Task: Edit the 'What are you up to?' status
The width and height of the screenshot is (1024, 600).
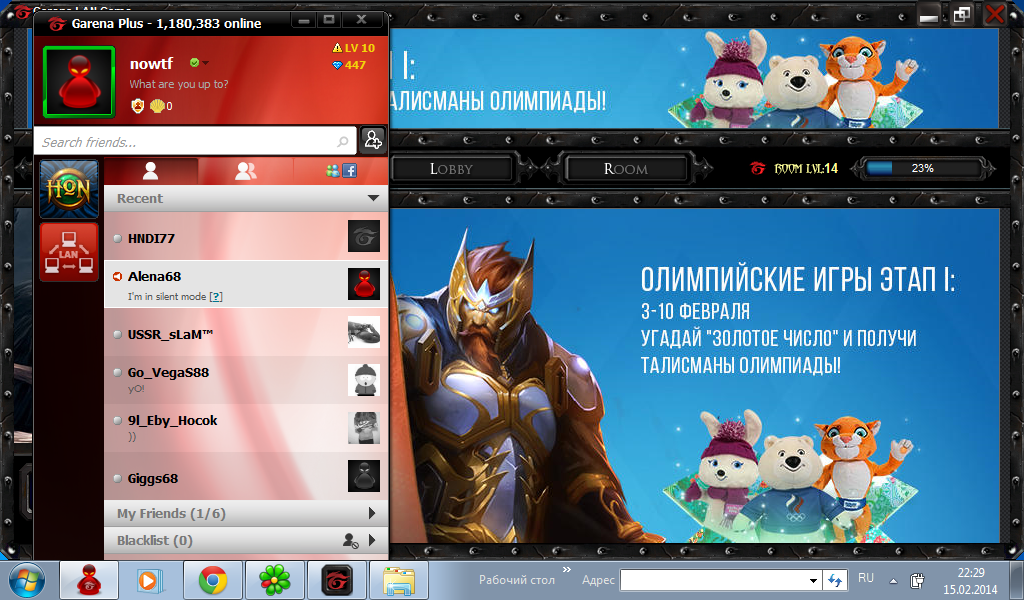Action: (179, 84)
